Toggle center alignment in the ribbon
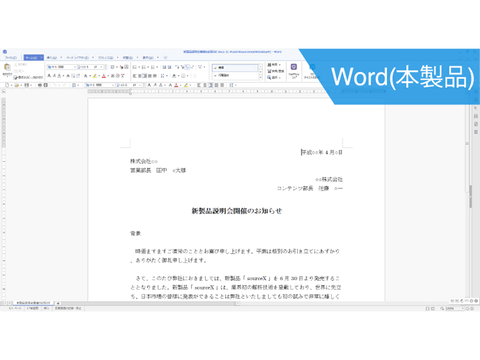Image resolution: width=480 pixels, height=360 pixels. pos(140,76)
